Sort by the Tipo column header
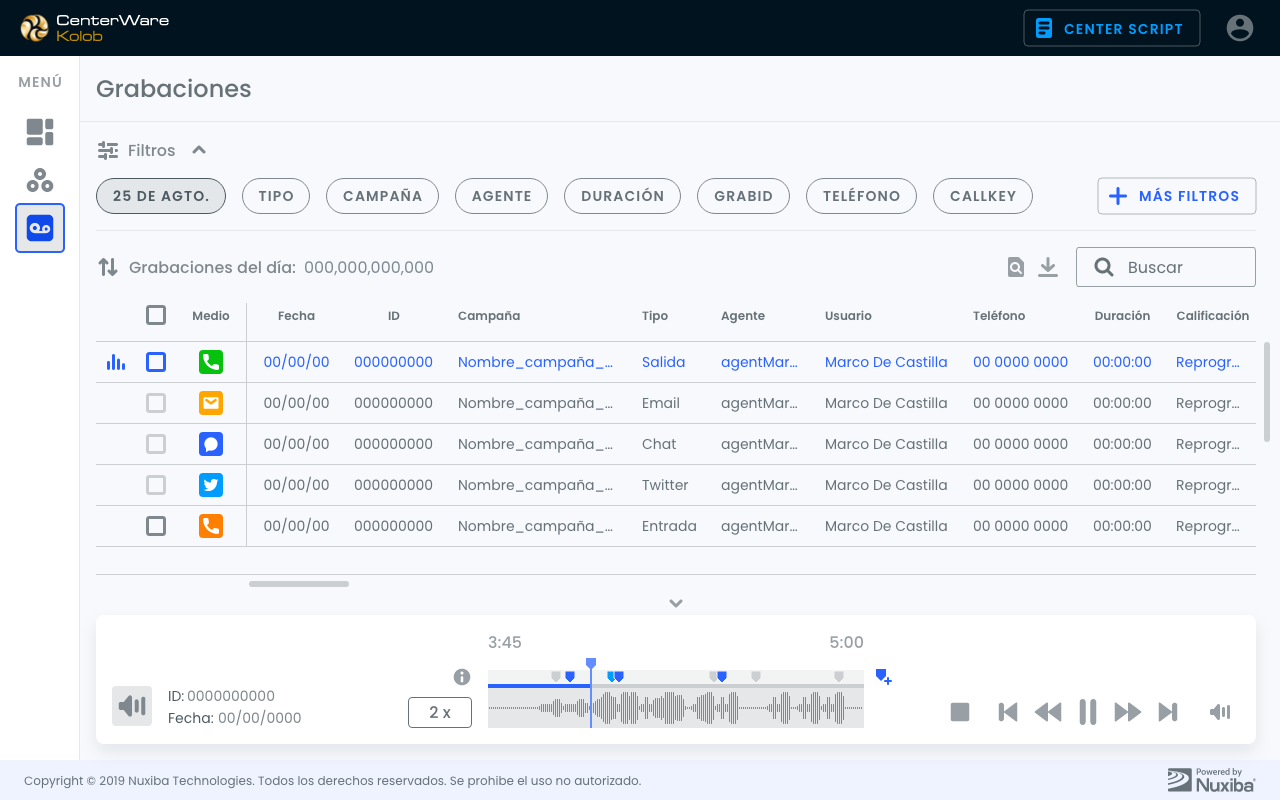The height and width of the screenshot is (800, 1280). (655, 315)
